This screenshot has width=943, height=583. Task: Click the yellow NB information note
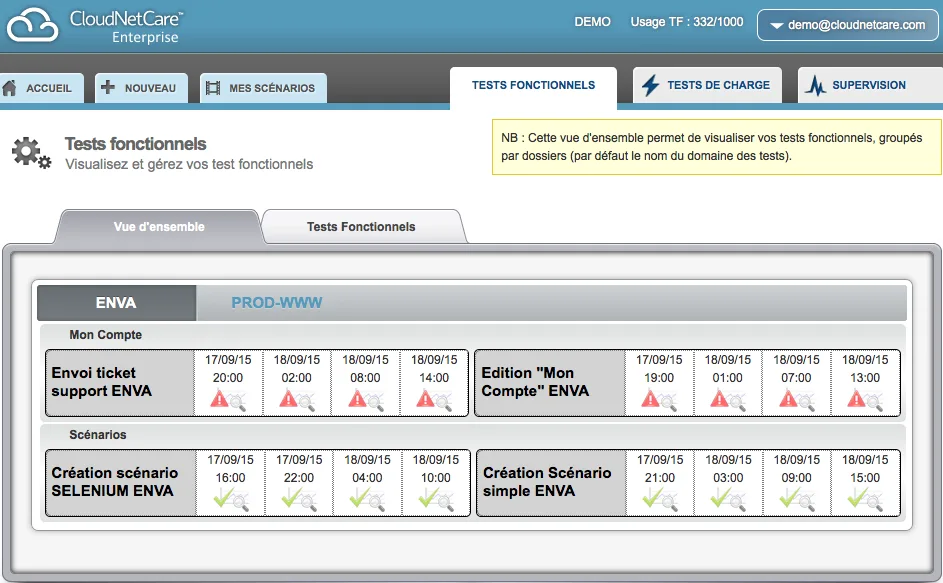[716, 147]
